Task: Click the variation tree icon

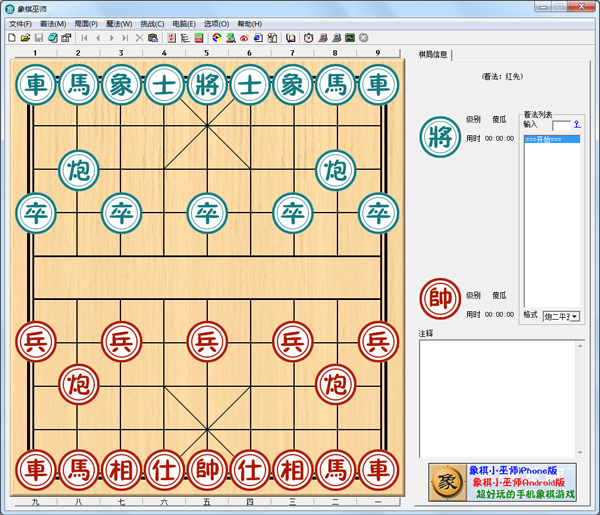Action: [x=185, y=38]
